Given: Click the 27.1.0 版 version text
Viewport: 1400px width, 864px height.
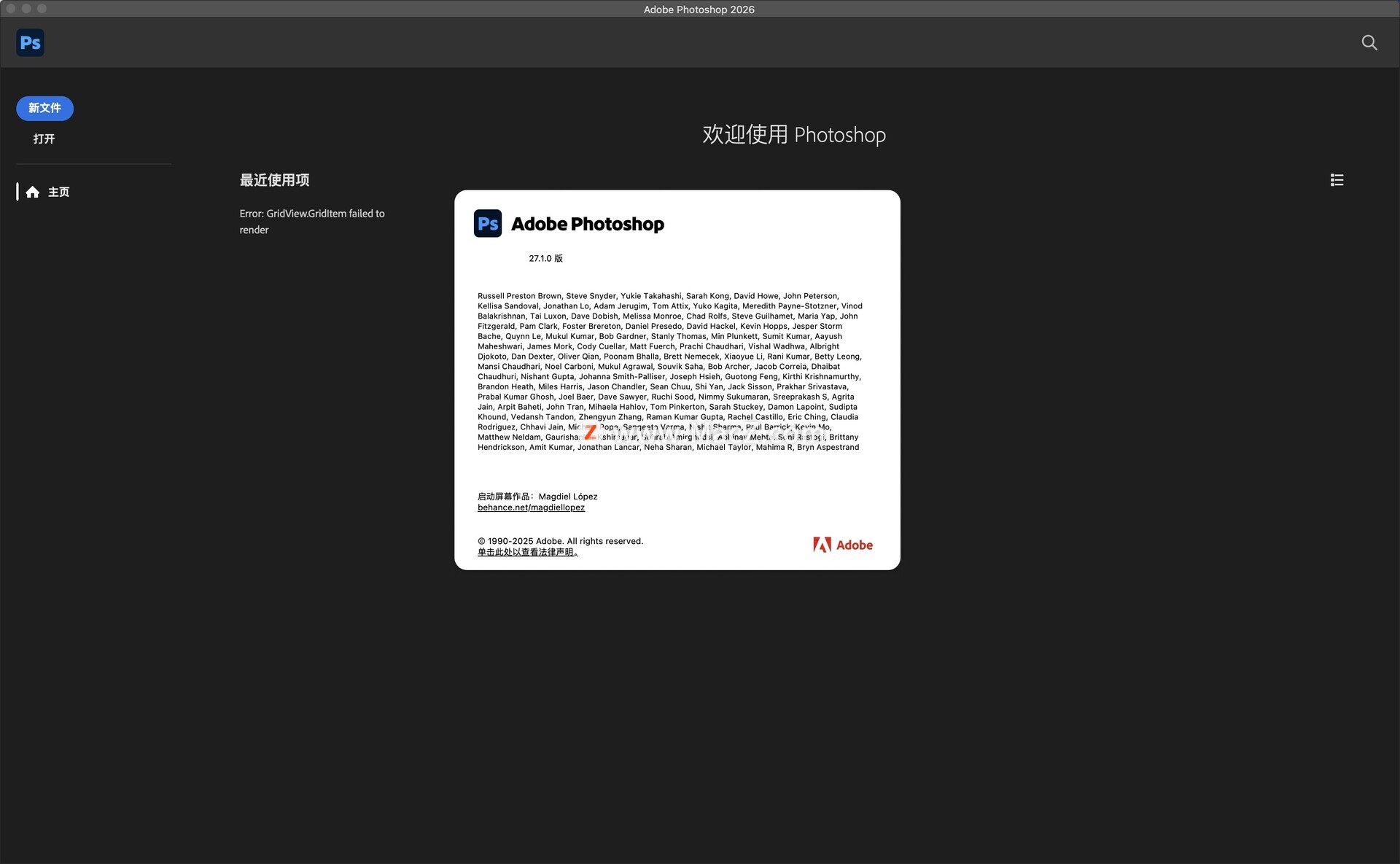Looking at the screenshot, I should point(545,259).
